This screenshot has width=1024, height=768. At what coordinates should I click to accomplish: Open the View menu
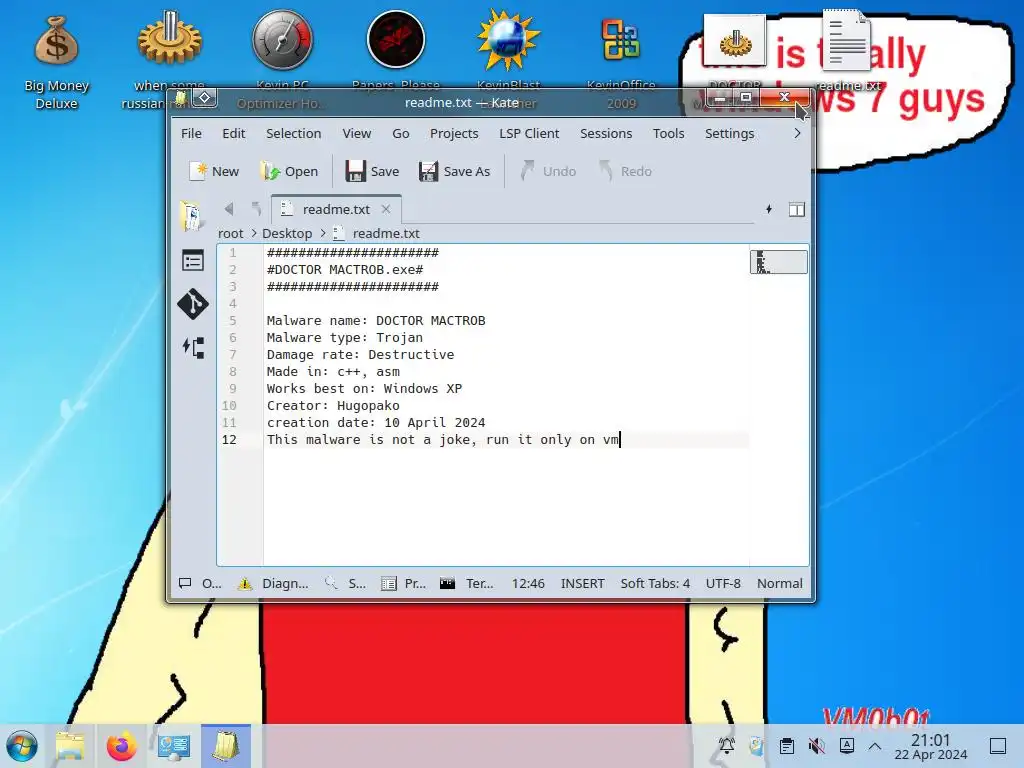pyautogui.click(x=357, y=133)
